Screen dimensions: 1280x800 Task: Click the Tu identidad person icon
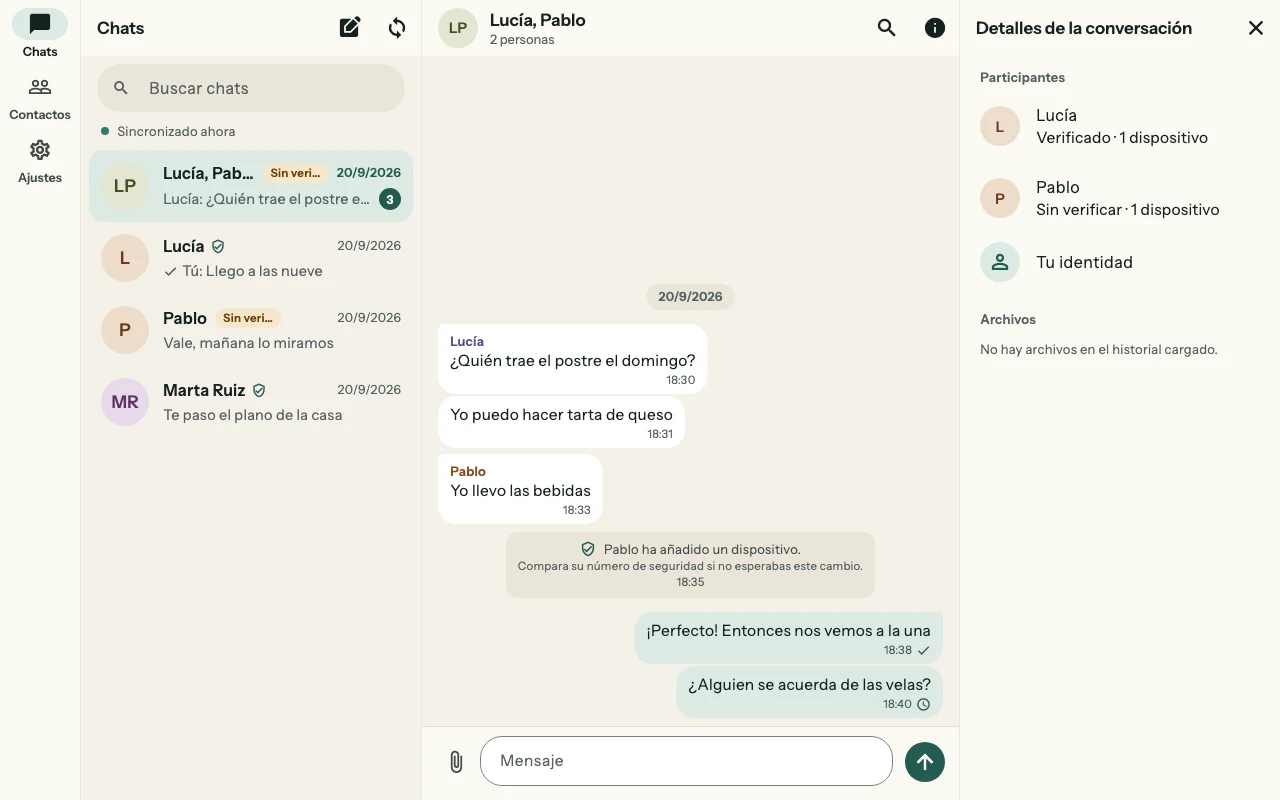pos(1000,262)
